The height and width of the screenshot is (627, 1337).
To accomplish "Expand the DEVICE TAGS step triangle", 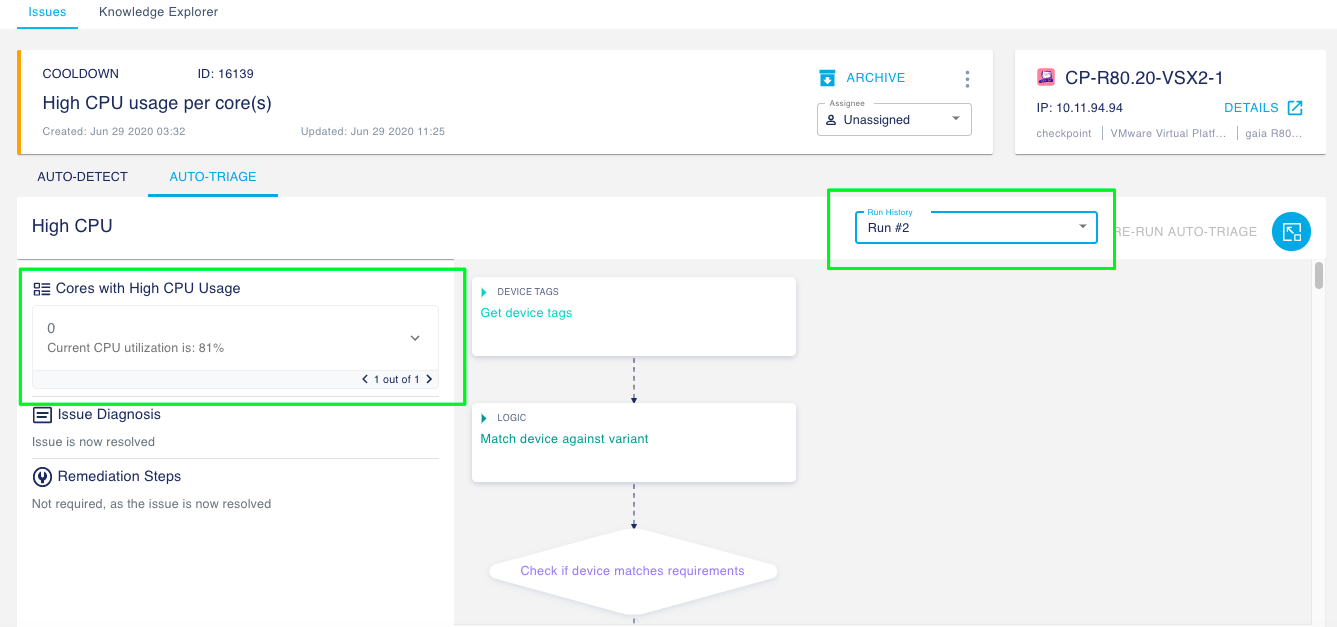I will tap(485, 292).
